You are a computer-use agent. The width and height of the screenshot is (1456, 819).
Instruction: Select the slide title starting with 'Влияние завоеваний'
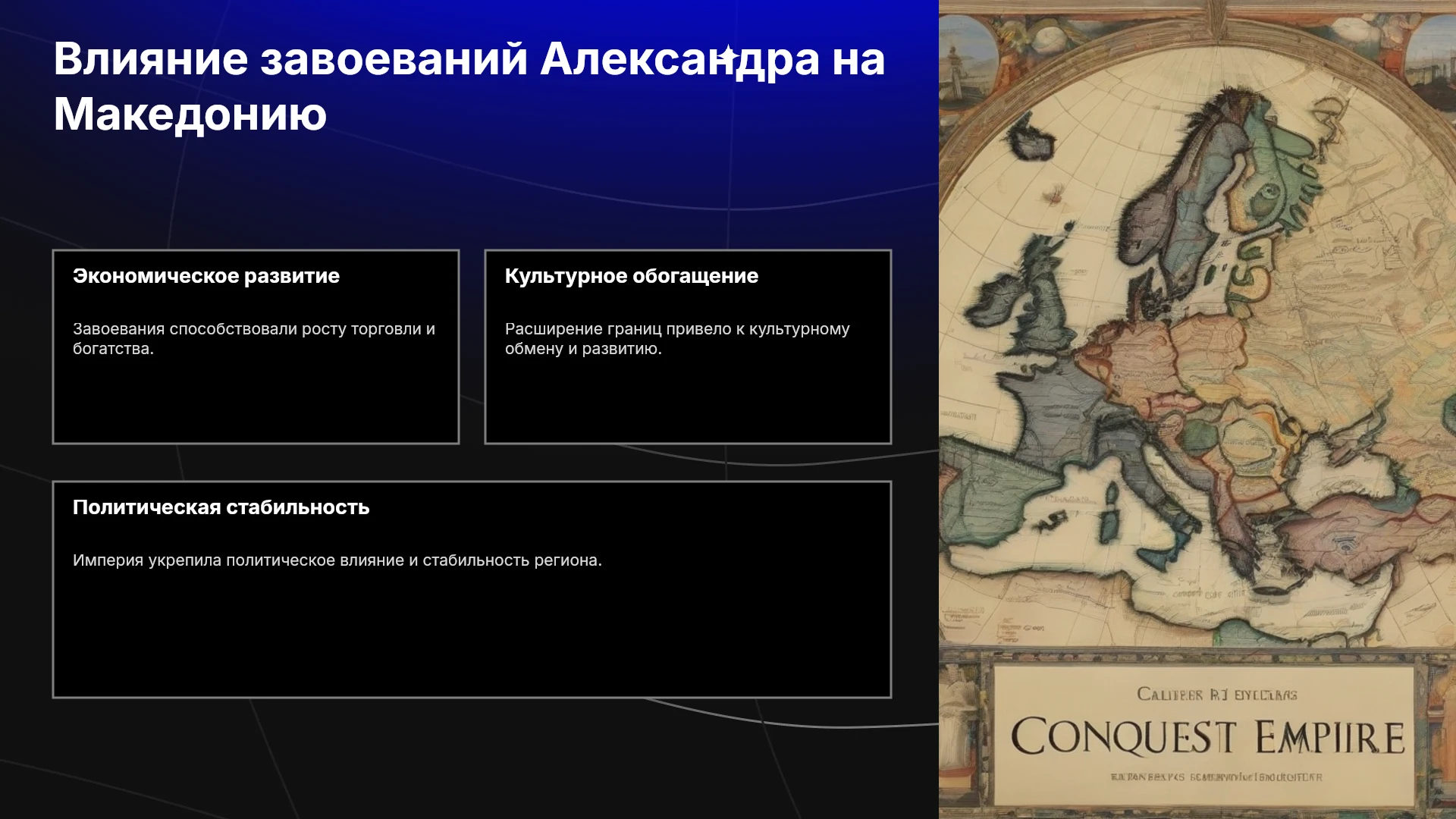coord(469,86)
